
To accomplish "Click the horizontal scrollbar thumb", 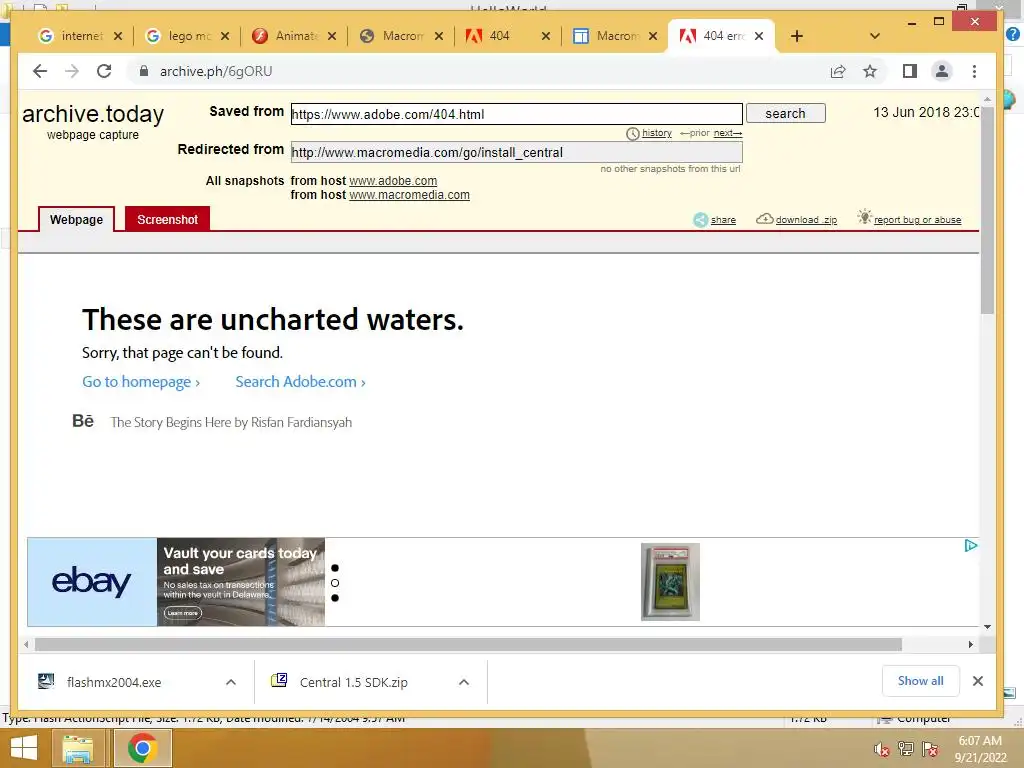I will (468, 645).
